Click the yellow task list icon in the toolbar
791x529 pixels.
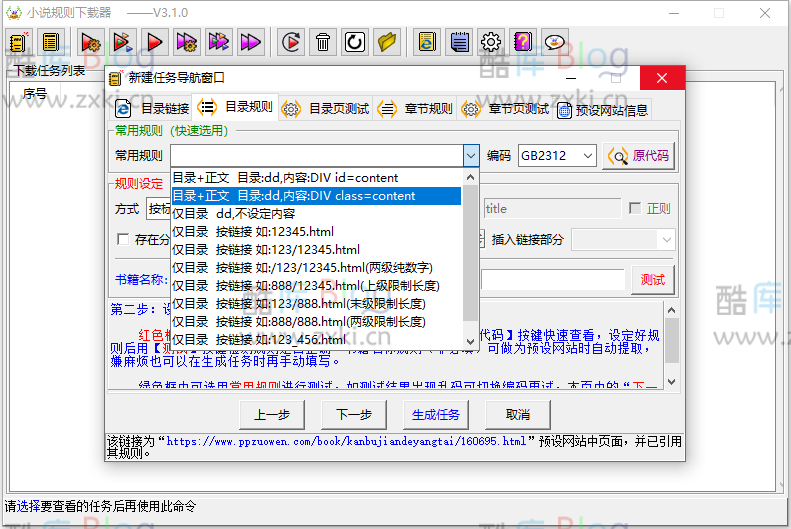pyautogui.click(x=50, y=42)
